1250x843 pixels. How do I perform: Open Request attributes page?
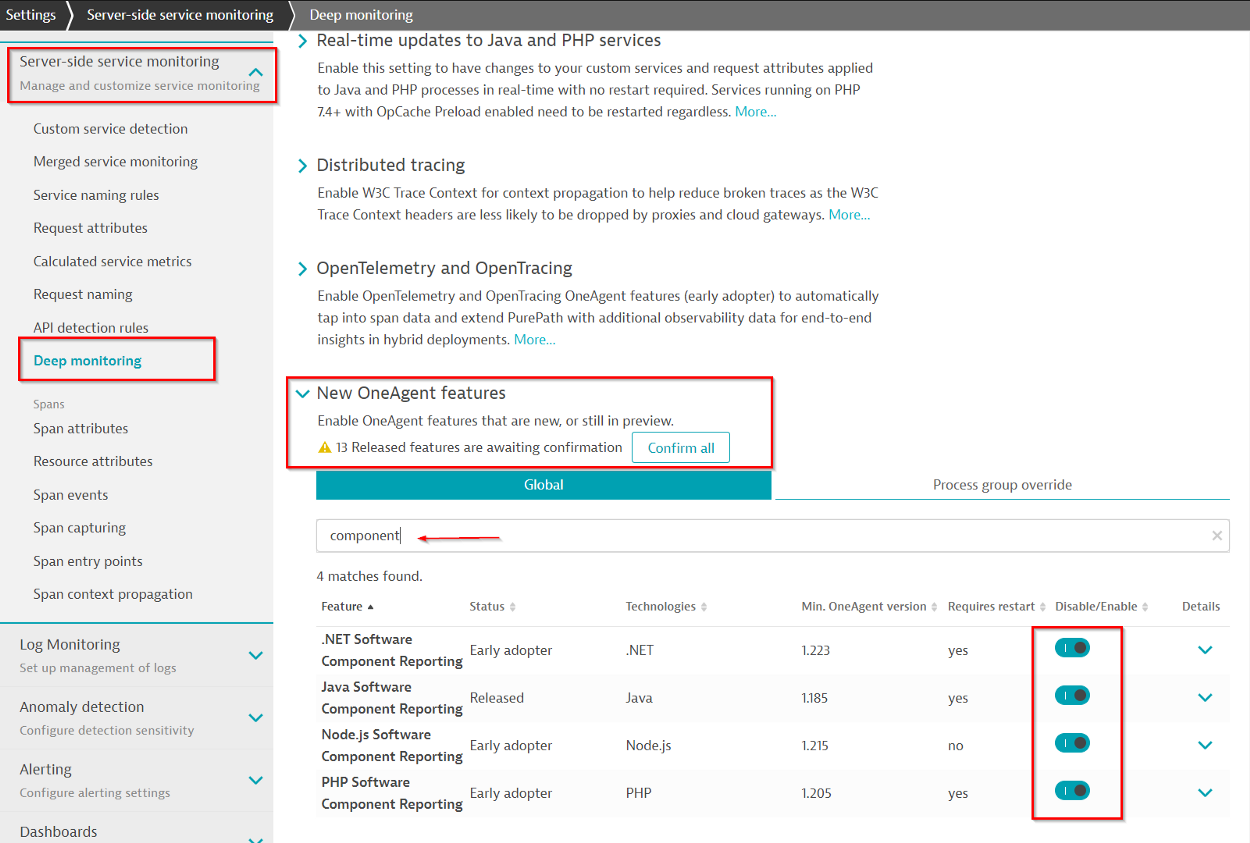(90, 228)
